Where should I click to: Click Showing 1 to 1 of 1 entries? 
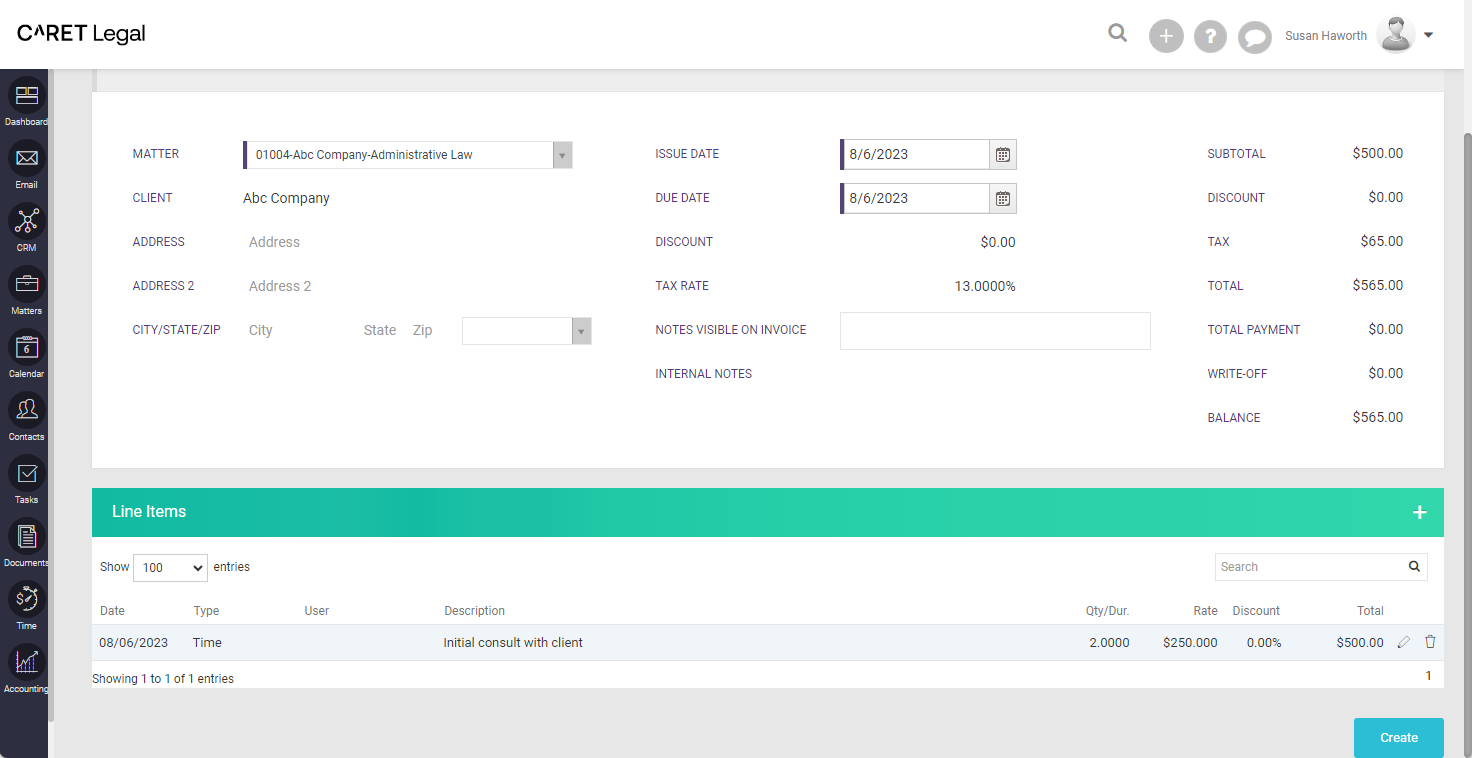(163, 679)
